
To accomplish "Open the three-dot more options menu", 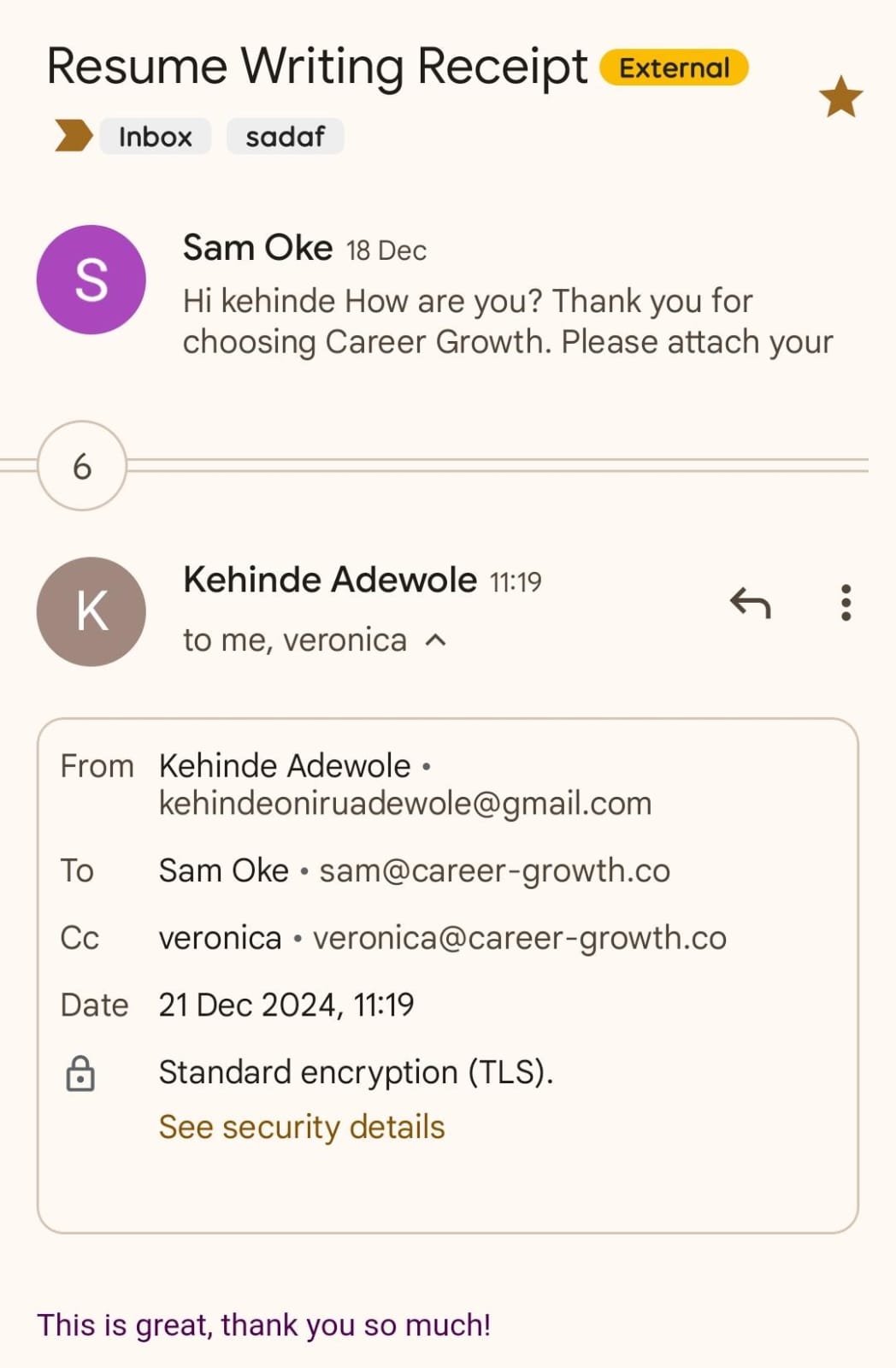I will pyautogui.click(x=846, y=604).
